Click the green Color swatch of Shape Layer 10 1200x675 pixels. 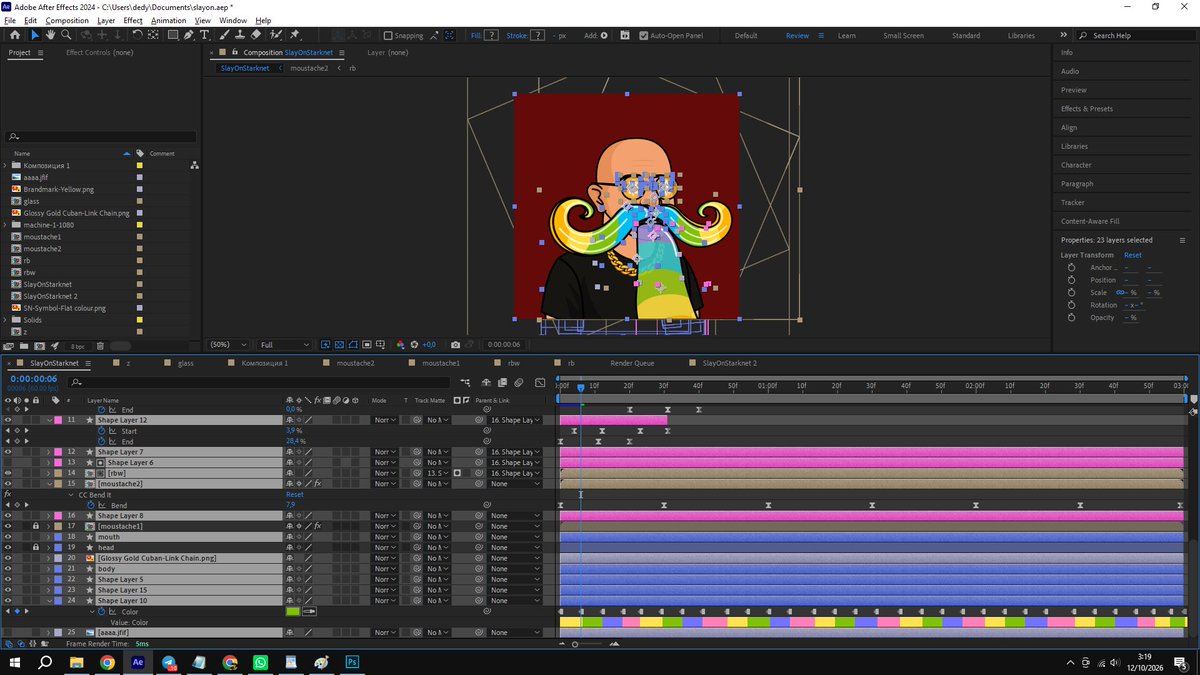(x=293, y=611)
